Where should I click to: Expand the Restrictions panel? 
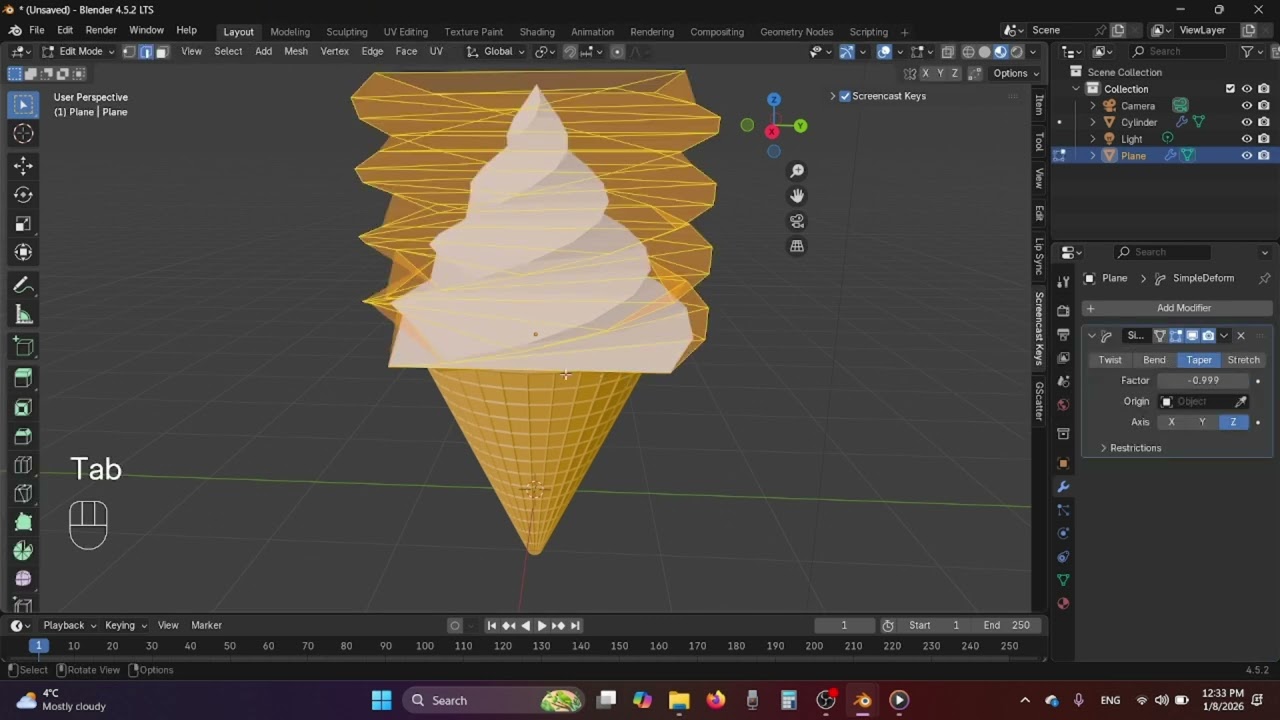(x=1135, y=448)
